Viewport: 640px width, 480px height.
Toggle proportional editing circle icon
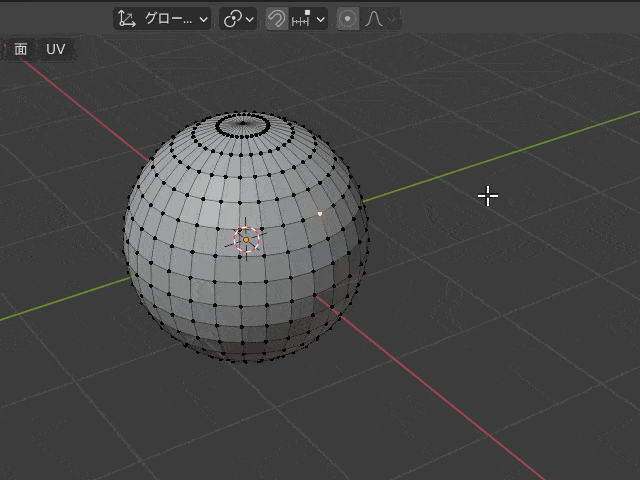coord(348,19)
